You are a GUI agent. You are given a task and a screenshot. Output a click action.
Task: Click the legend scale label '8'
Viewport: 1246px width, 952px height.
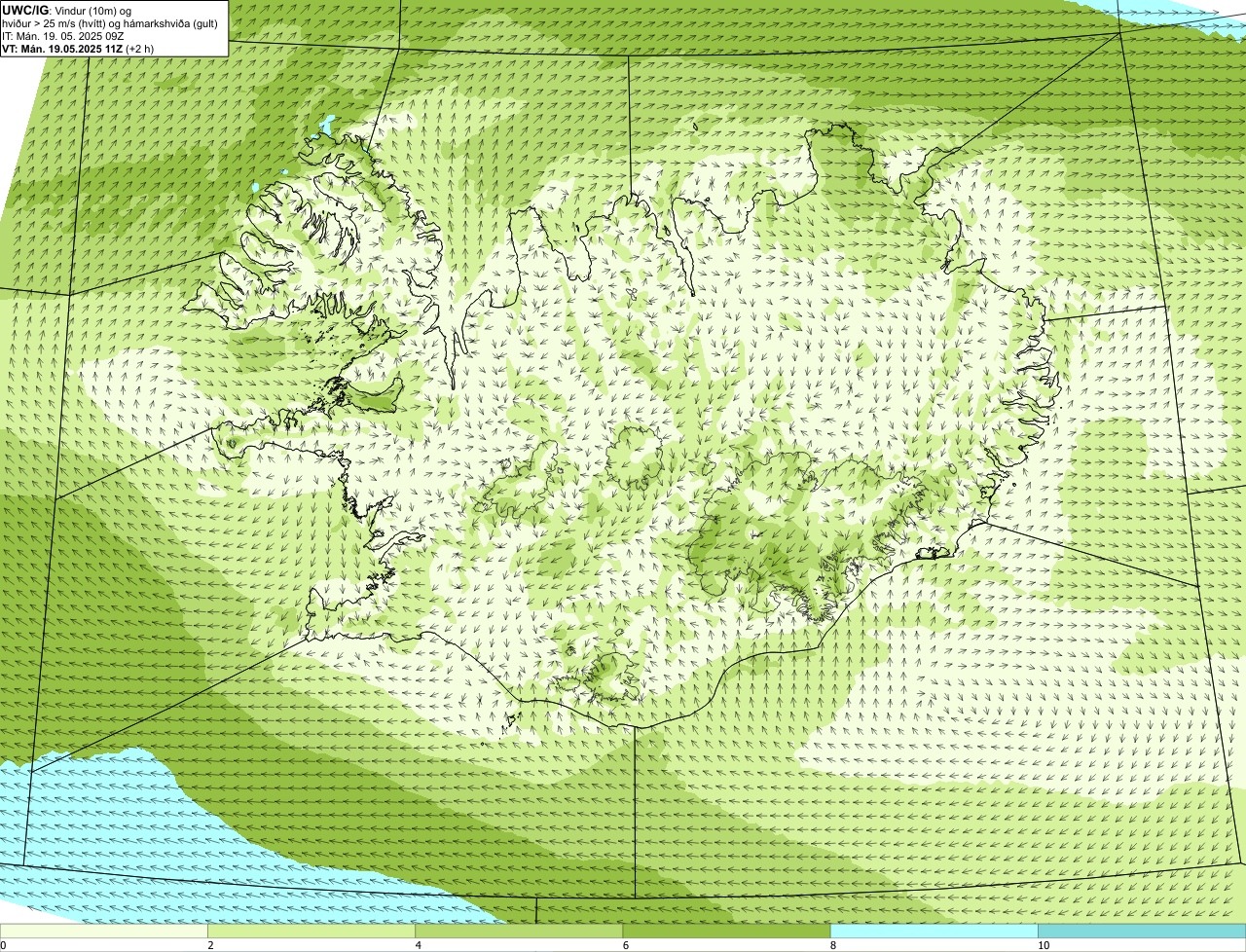pos(832,945)
